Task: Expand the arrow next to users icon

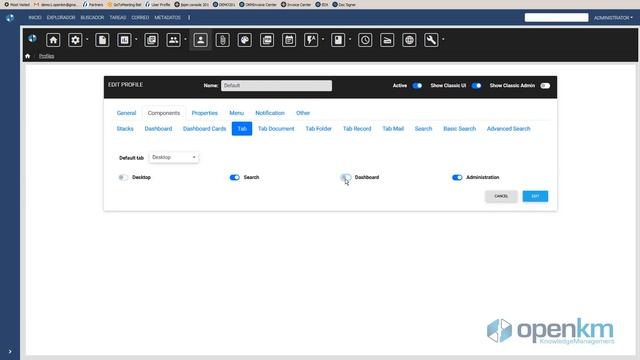Action: [185, 40]
